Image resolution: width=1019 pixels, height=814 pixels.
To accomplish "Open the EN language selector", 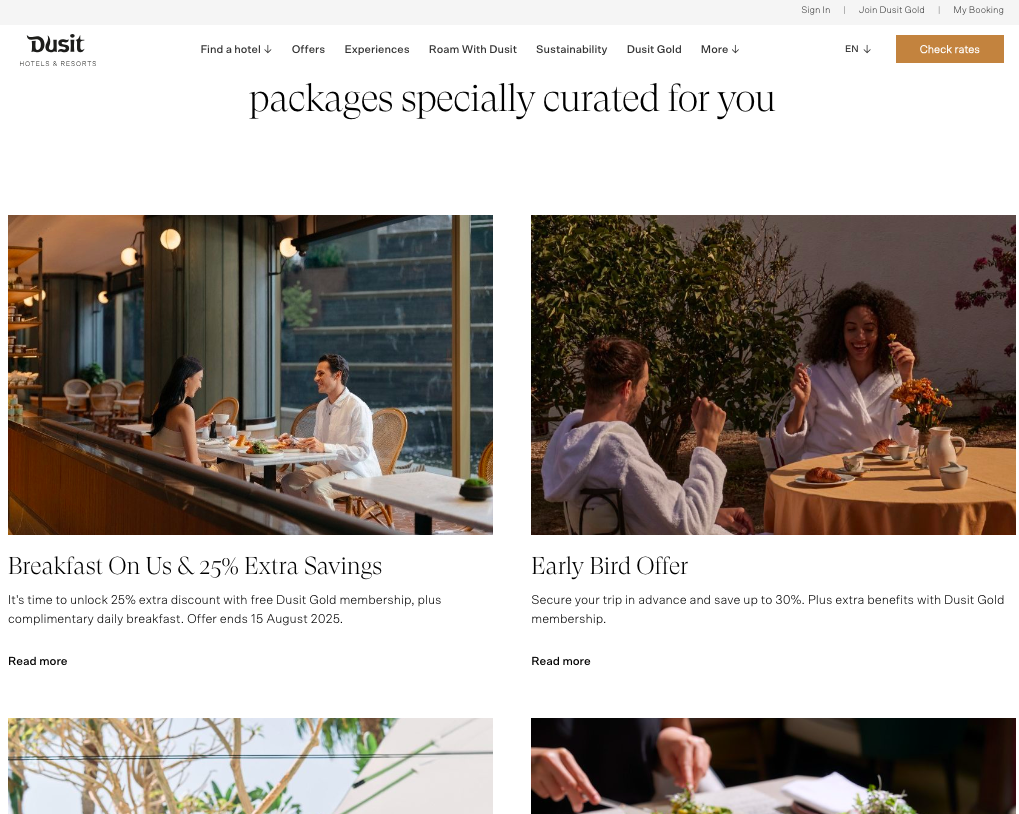I will 857,49.
